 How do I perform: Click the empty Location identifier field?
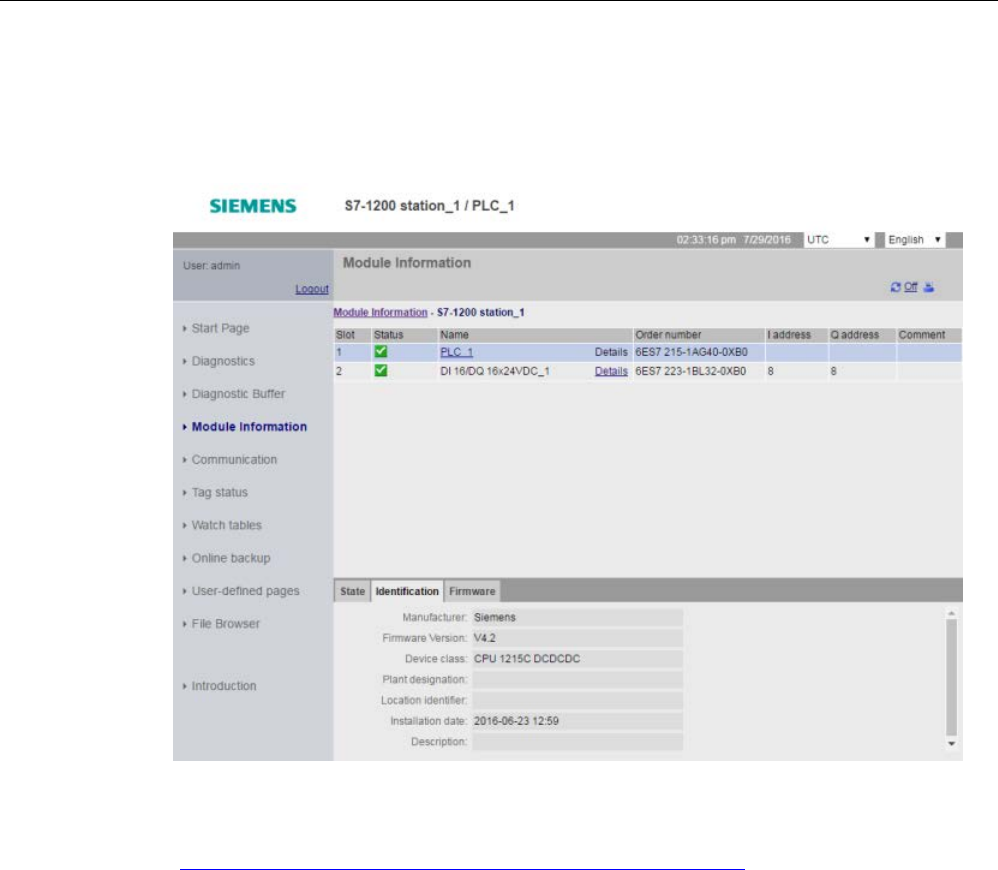(577, 700)
